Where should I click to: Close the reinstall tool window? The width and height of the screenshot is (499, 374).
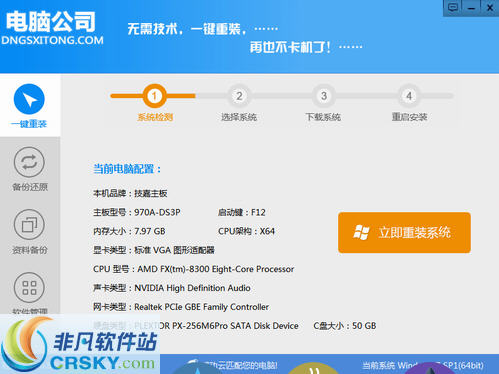[x=490, y=7]
